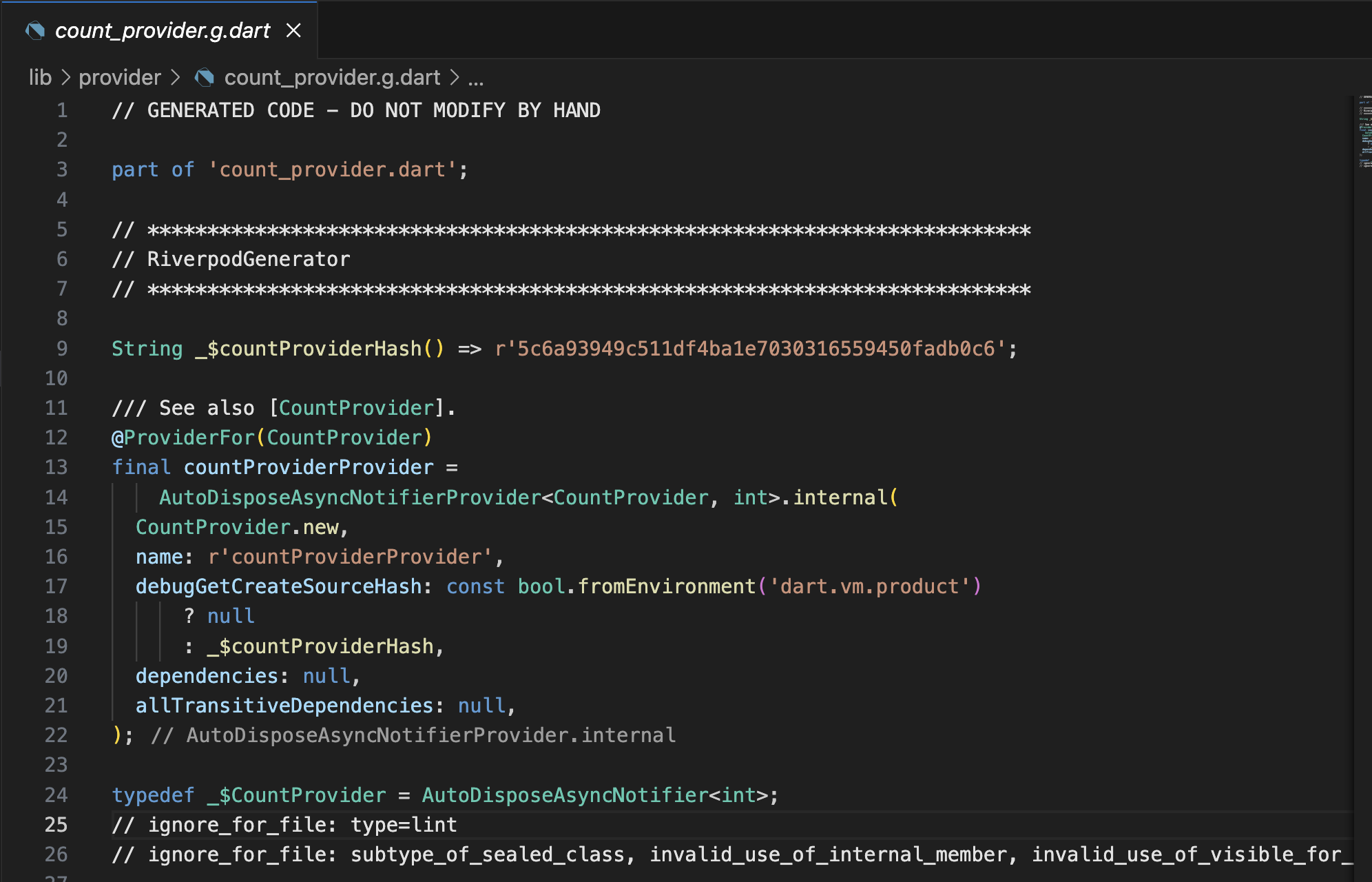Click chevron after lib breadcrumb
This screenshot has height=882, width=1372.
click(x=65, y=78)
